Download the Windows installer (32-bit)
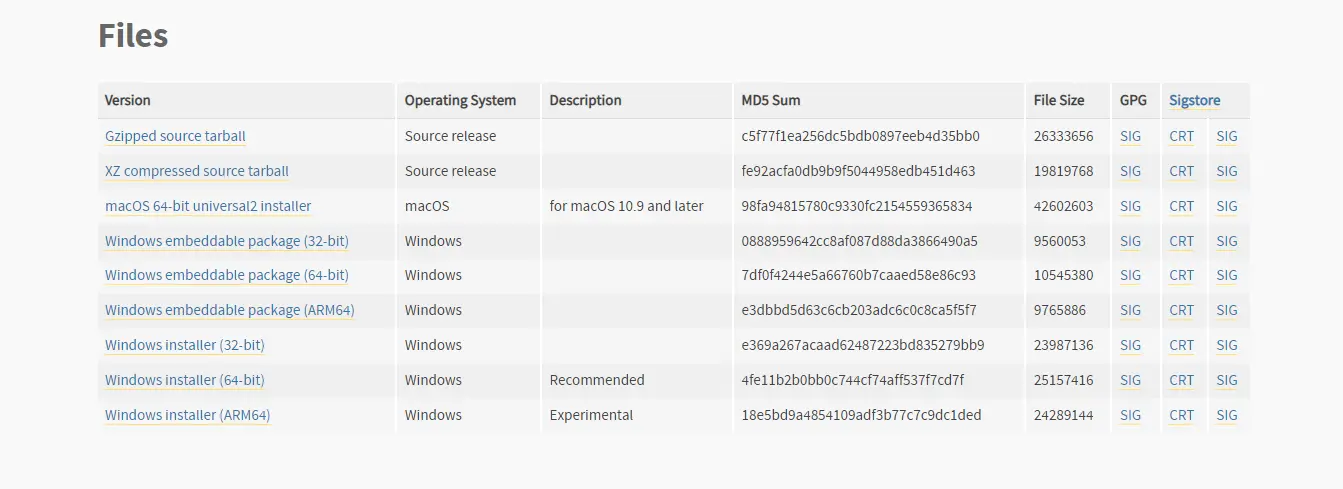The width and height of the screenshot is (1343, 489). click(x=185, y=345)
